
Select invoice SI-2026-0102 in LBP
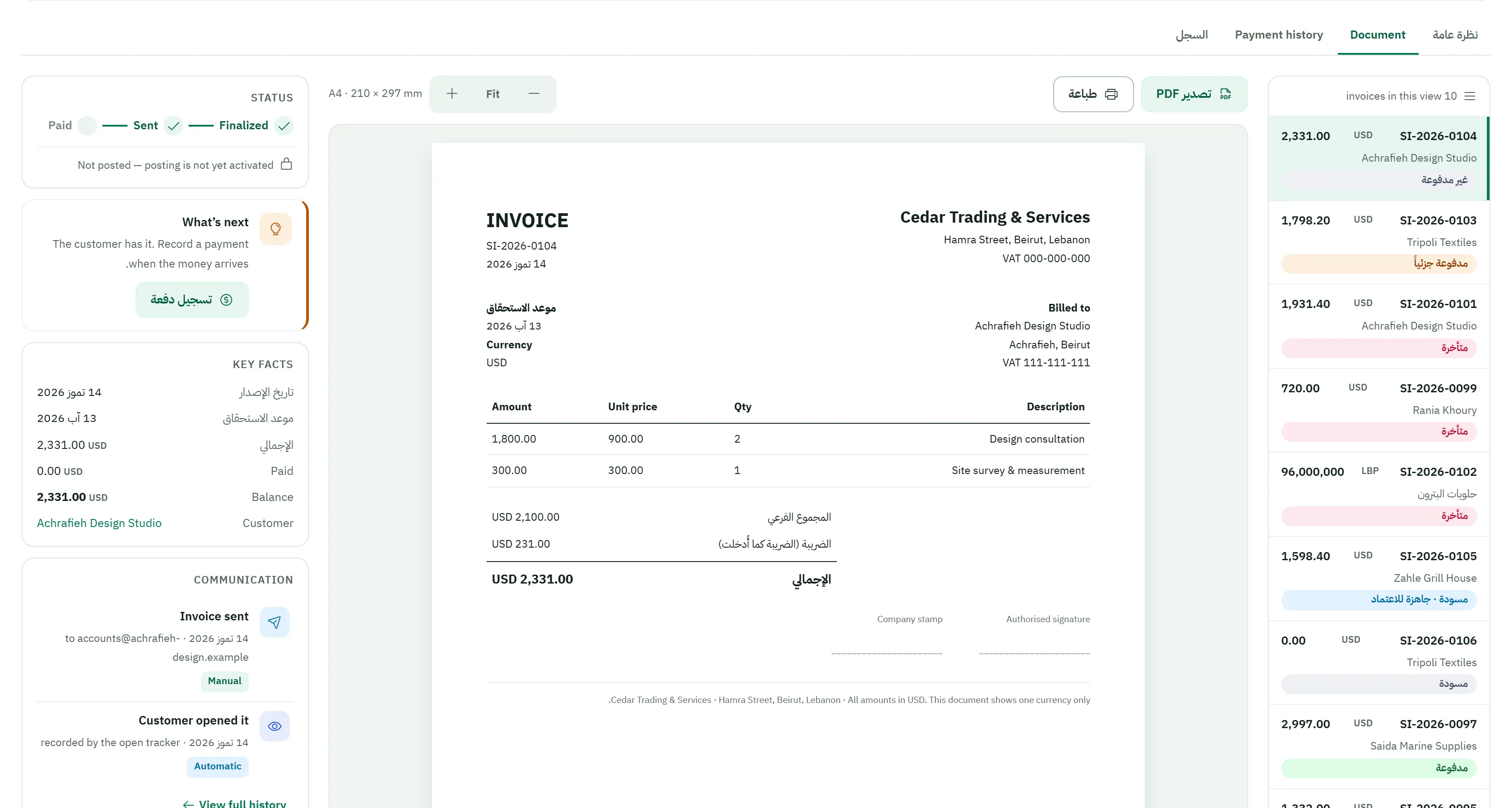[1378, 494]
